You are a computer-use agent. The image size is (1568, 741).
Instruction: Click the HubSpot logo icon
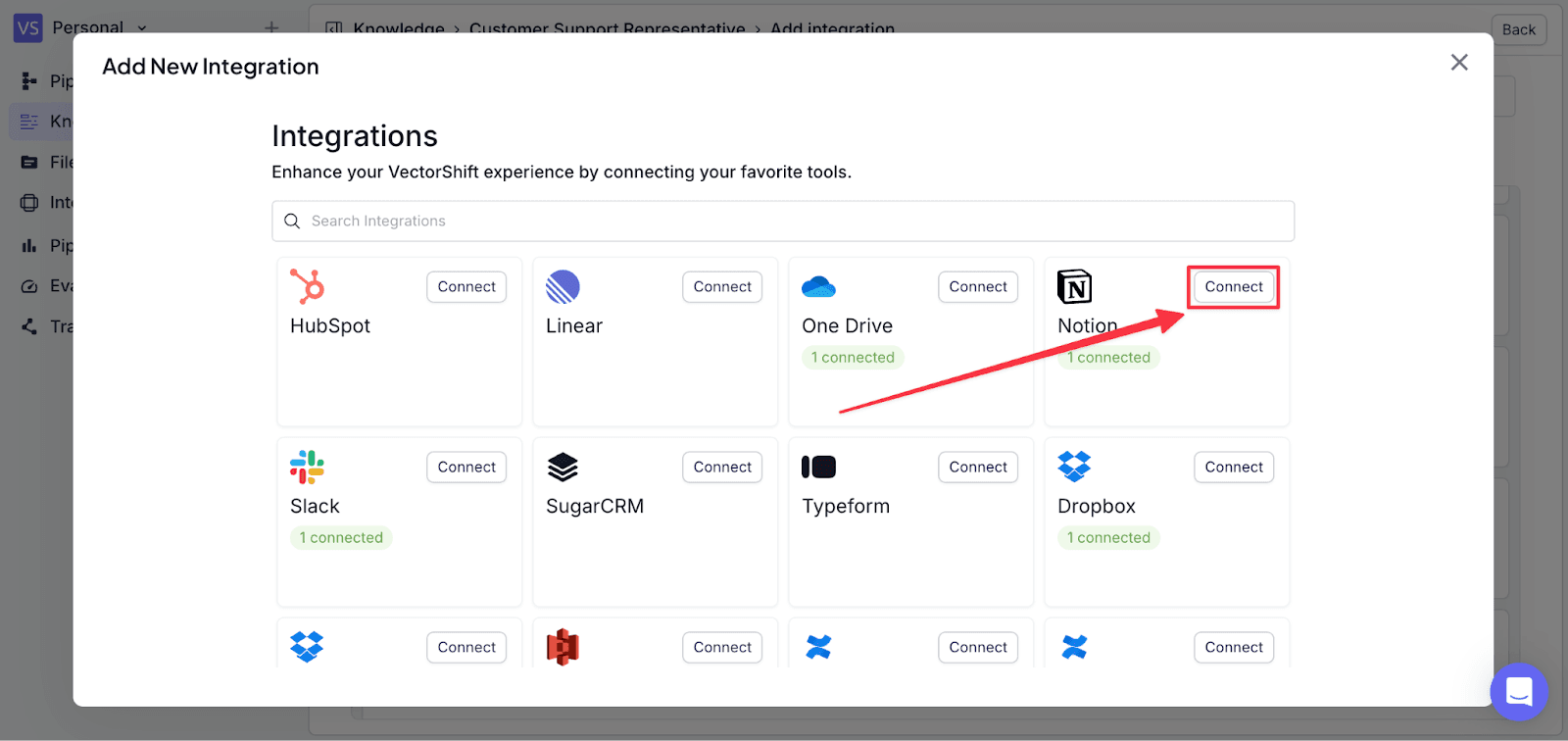(x=307, y=286)
